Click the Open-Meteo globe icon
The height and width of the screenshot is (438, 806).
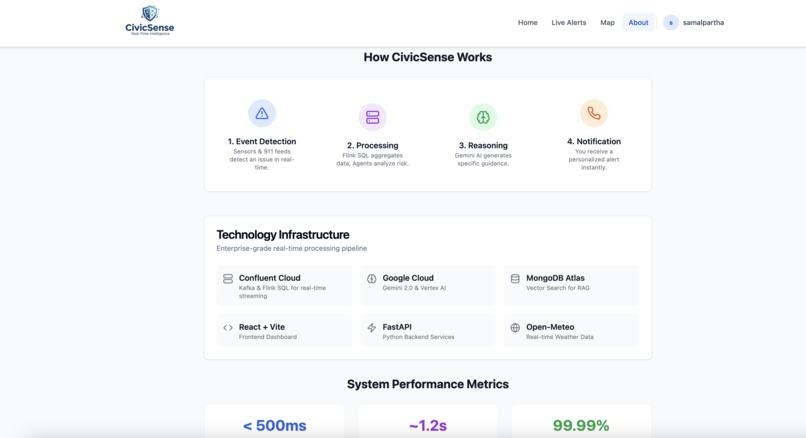pyautogui.click(x=515, y=327)
